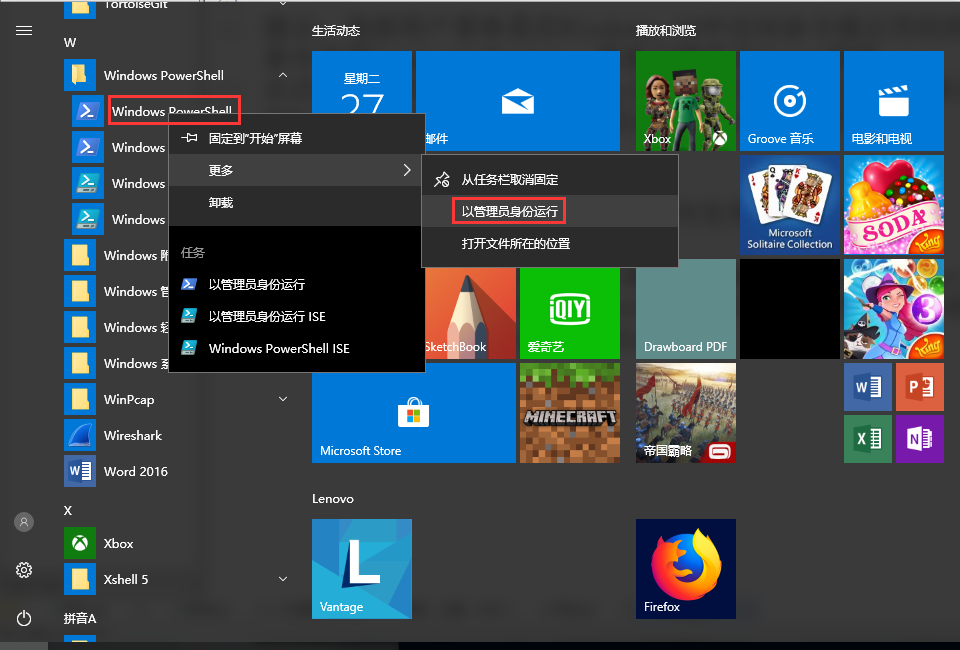Open the settings gear icon
Viewport: 960px width, 650px height.
point(24,570)
